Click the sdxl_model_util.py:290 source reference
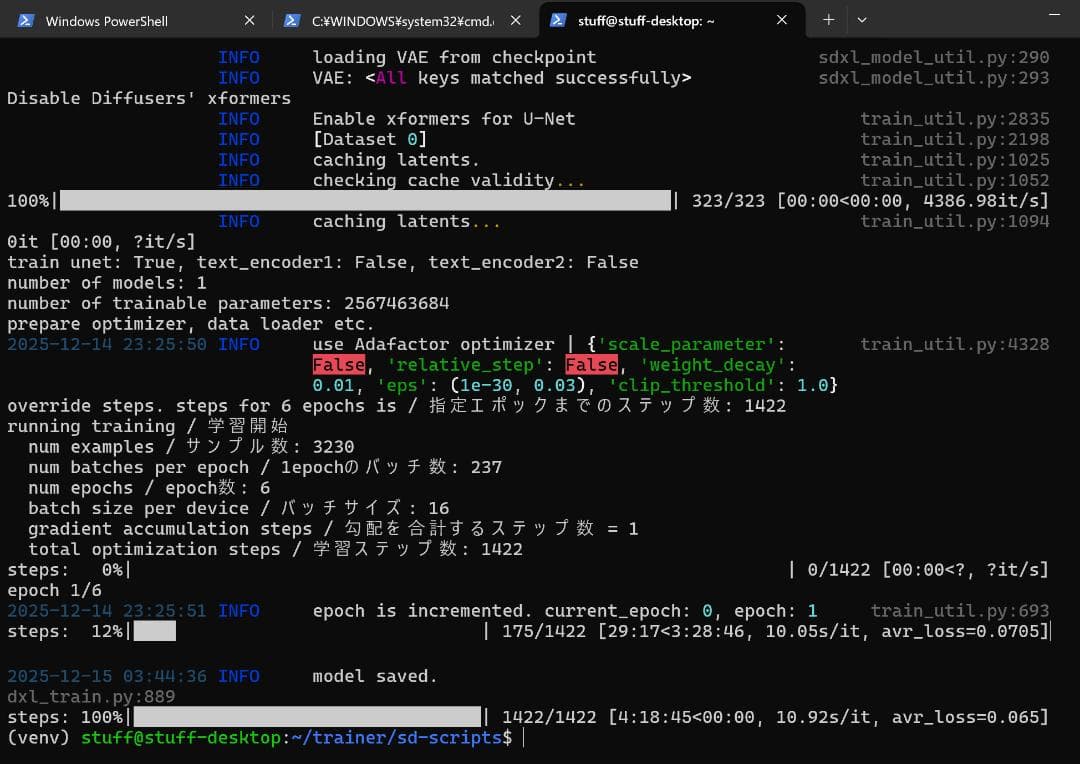The width and height of the screenshot is (1080, 764). [x=933, y=58]
